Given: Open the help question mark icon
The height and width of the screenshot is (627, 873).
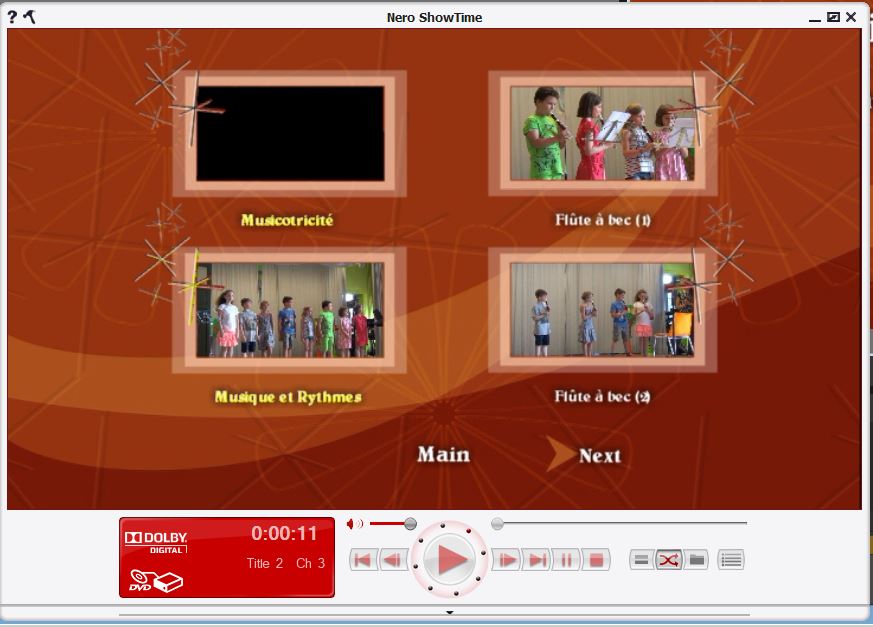Looking at the screenshot, I should pos(12,17).
